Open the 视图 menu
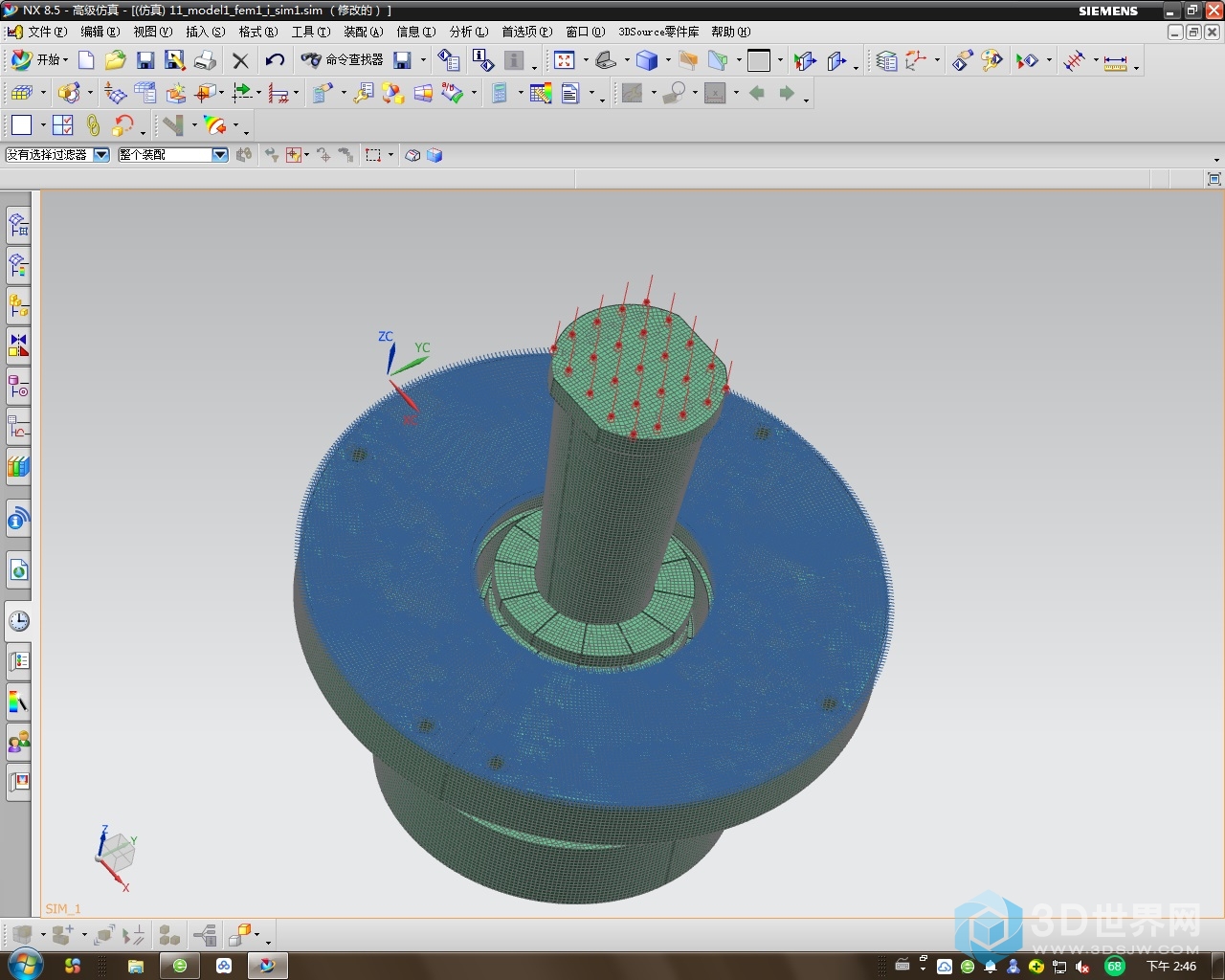 153,32
